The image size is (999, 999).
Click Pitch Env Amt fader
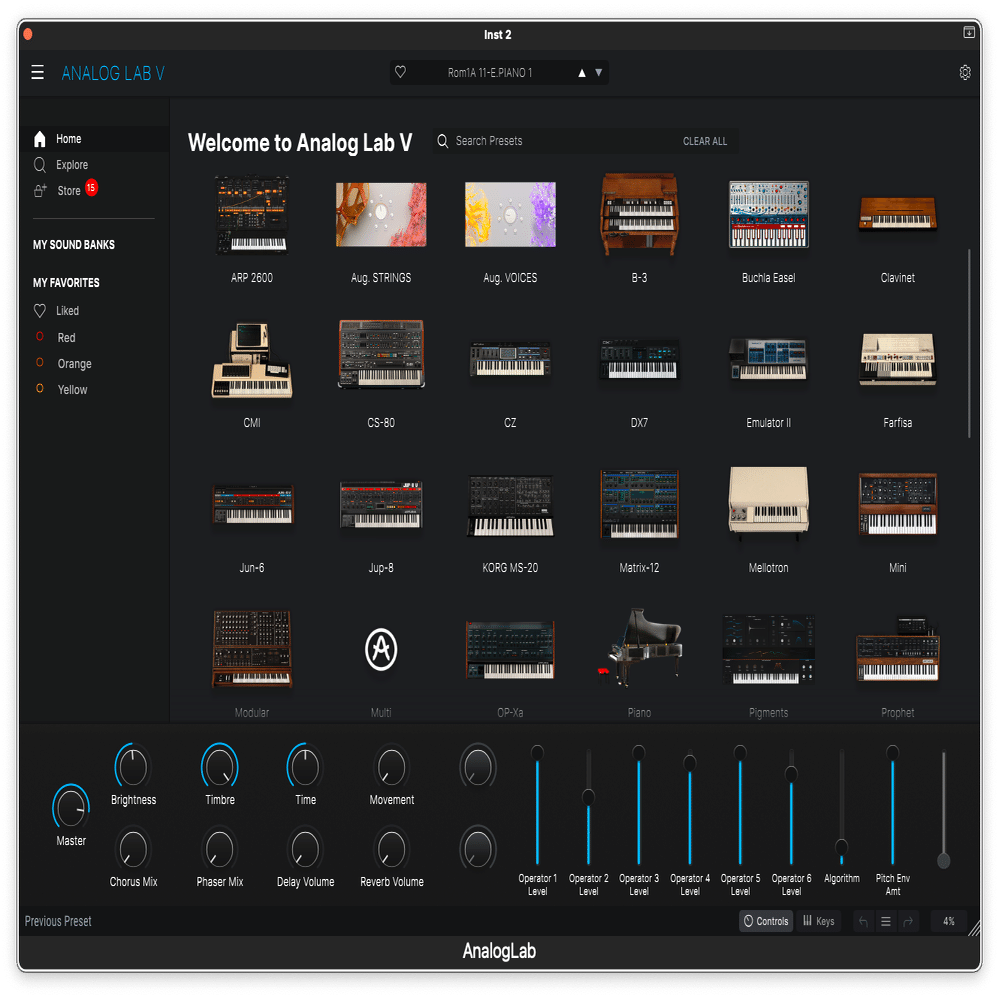pyautogui.click(x=893, y=752)
